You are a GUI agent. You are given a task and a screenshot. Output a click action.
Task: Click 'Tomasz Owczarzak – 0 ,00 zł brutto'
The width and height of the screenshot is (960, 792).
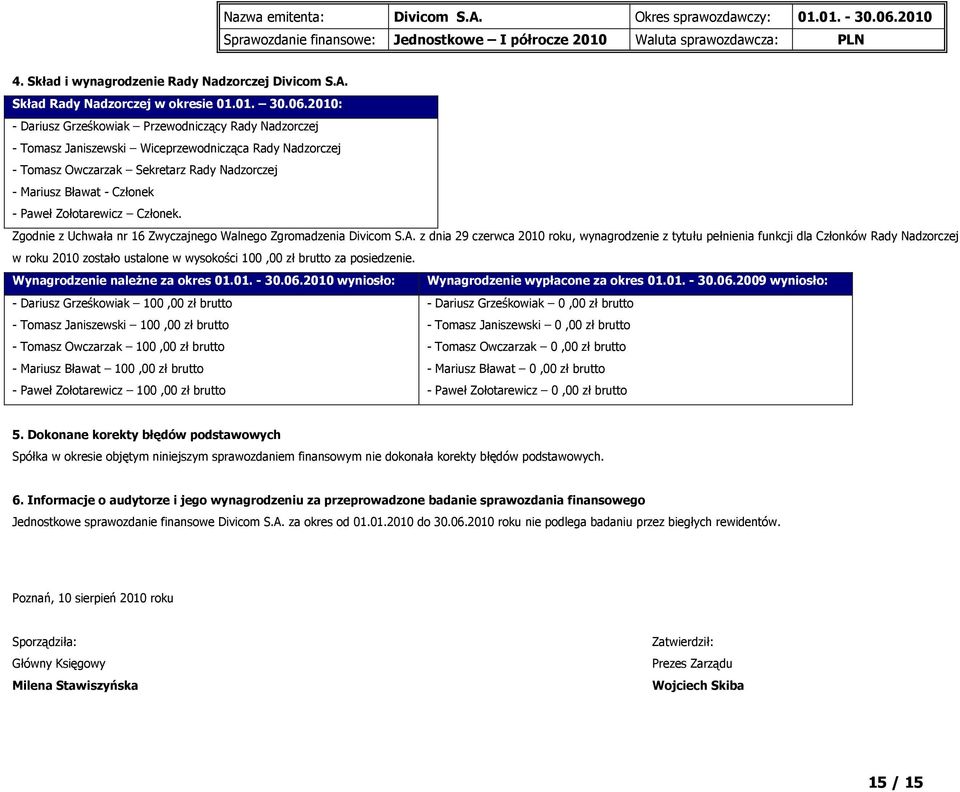point(527,347)
